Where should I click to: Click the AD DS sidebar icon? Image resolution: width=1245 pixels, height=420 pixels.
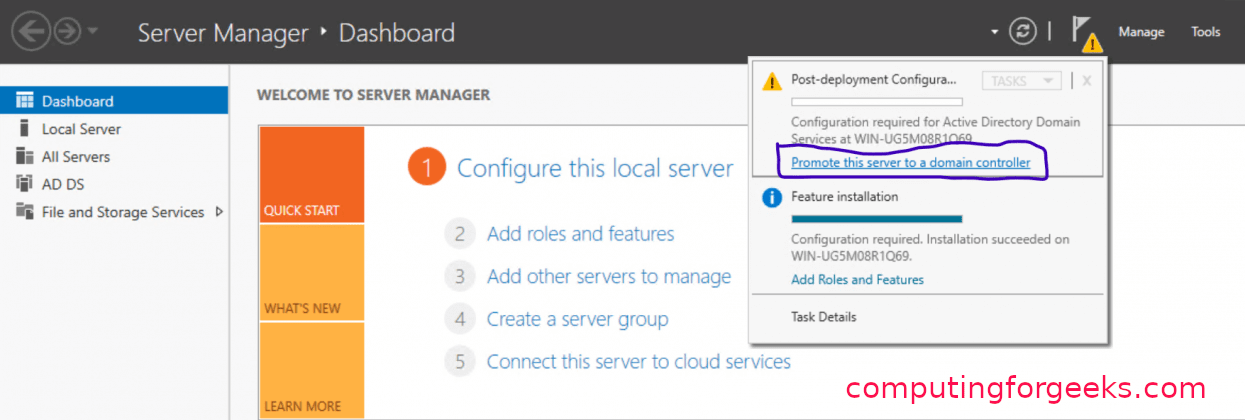pos(24,184)
